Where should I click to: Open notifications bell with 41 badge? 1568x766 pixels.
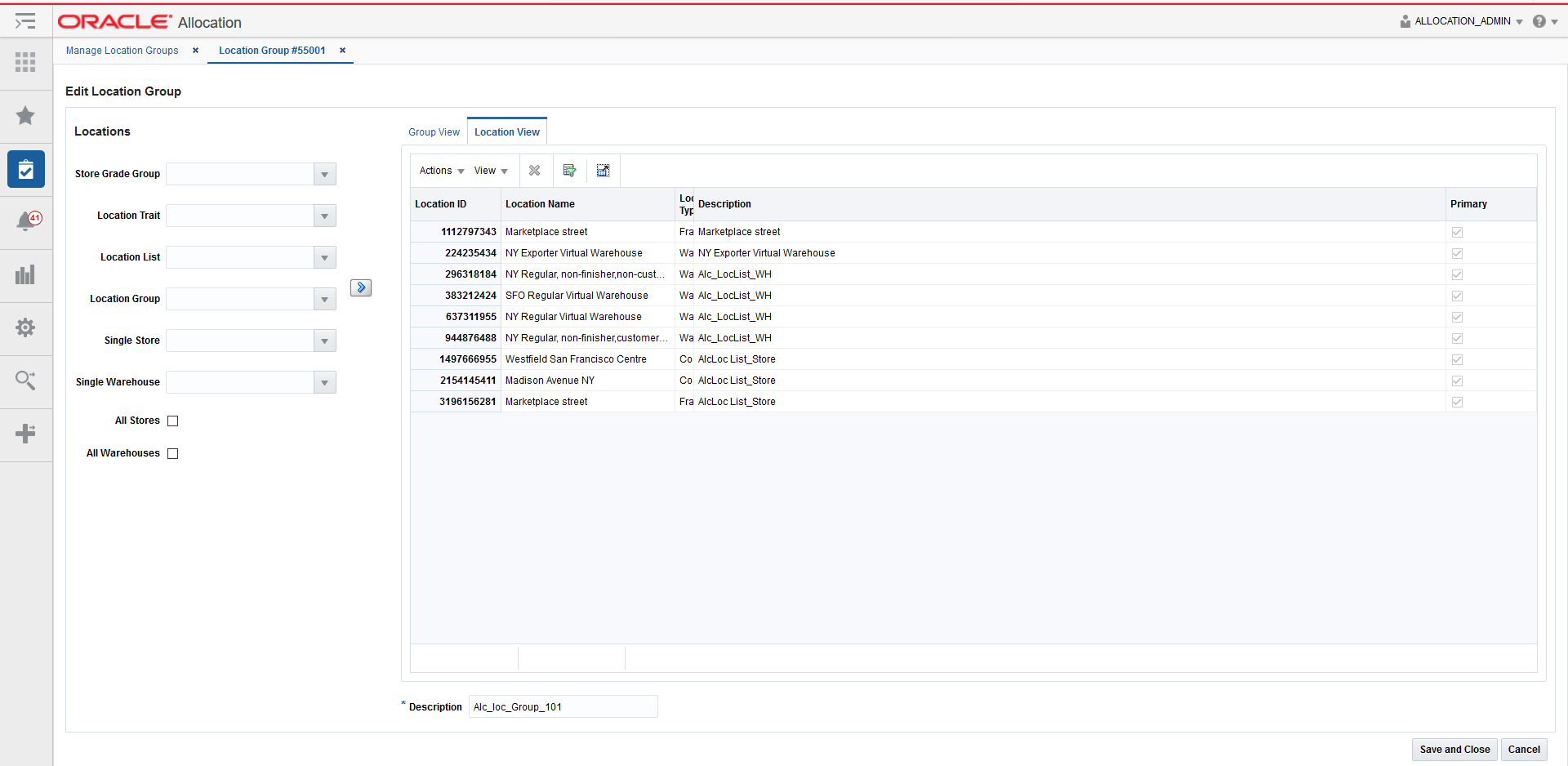(28, 221)
